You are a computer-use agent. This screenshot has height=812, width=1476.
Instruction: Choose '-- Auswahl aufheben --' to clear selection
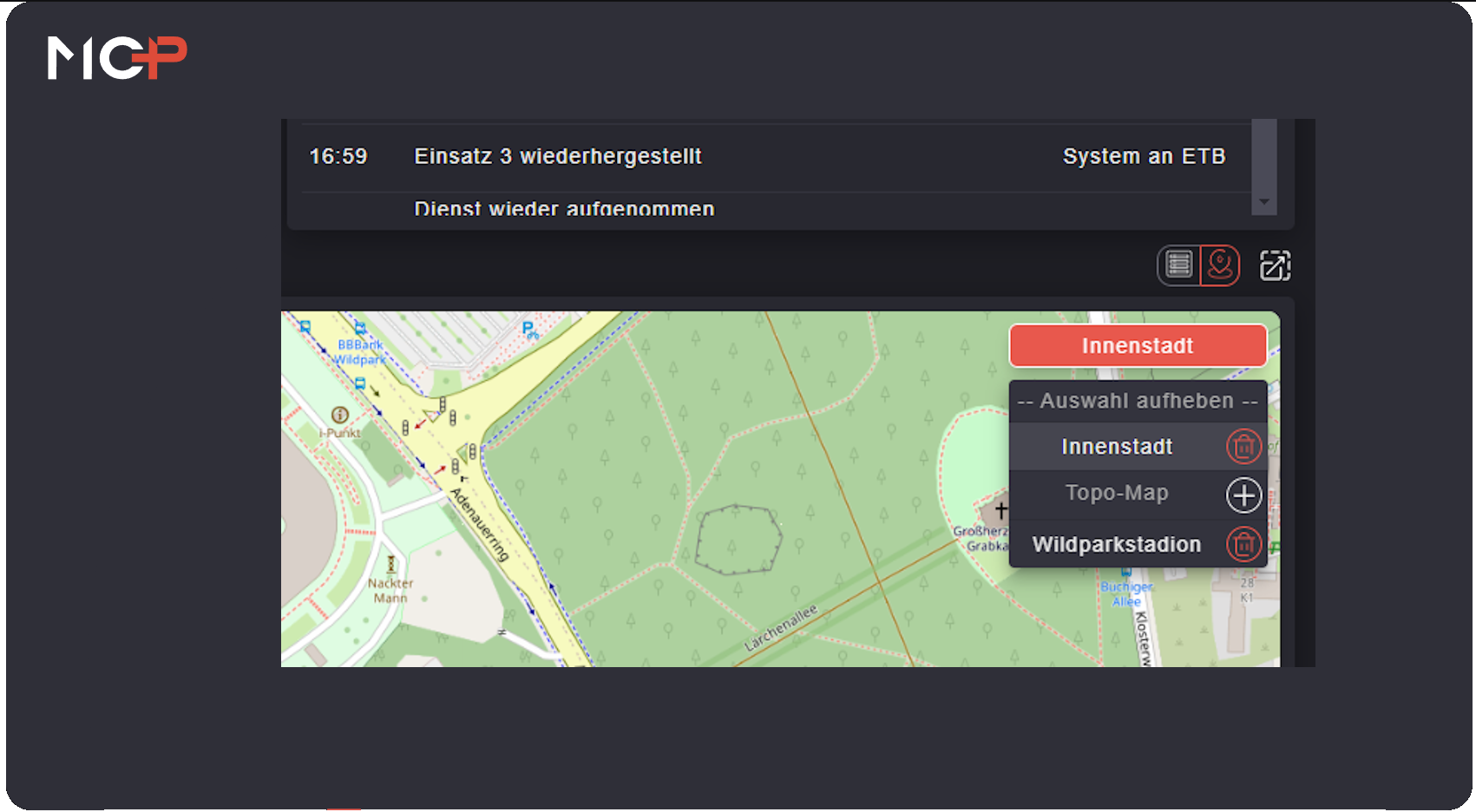tap(1137, 401)
